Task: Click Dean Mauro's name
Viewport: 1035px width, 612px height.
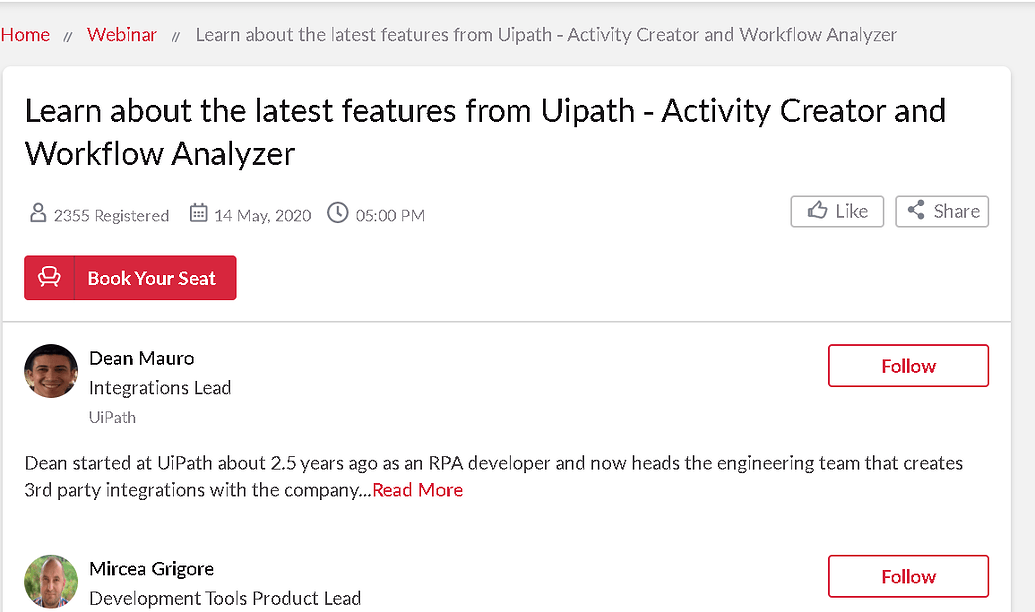Action: tap(142, 358)
